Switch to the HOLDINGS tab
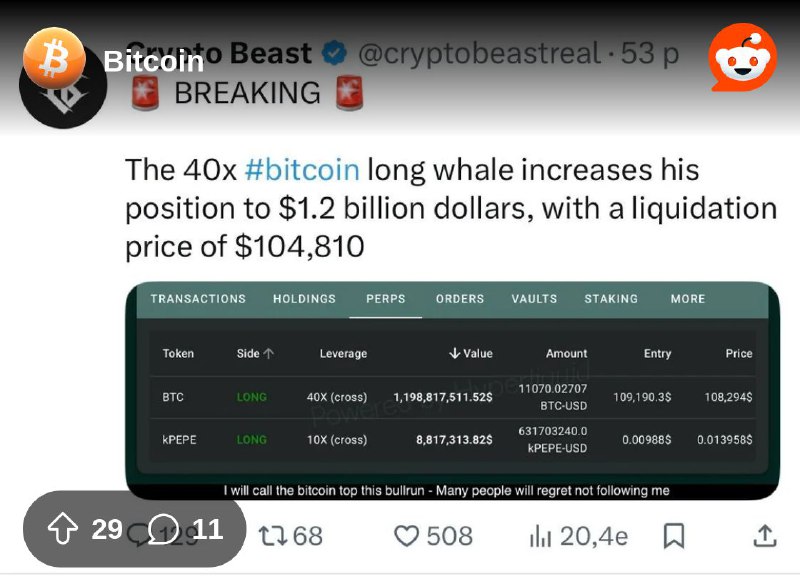Image resolution: width=800 pixels, height=579 pixels. pos(305,299)
